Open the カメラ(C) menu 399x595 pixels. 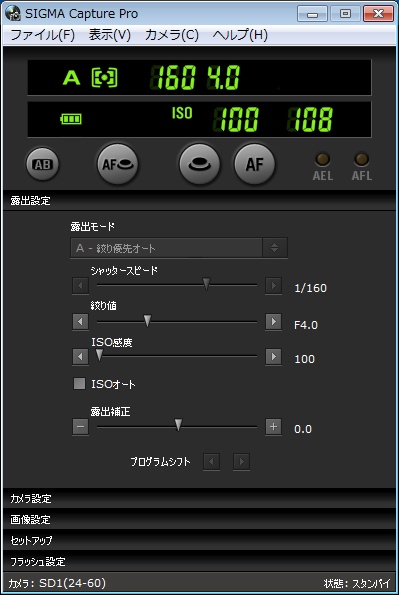pyautogui.click(x=172, y=35)
